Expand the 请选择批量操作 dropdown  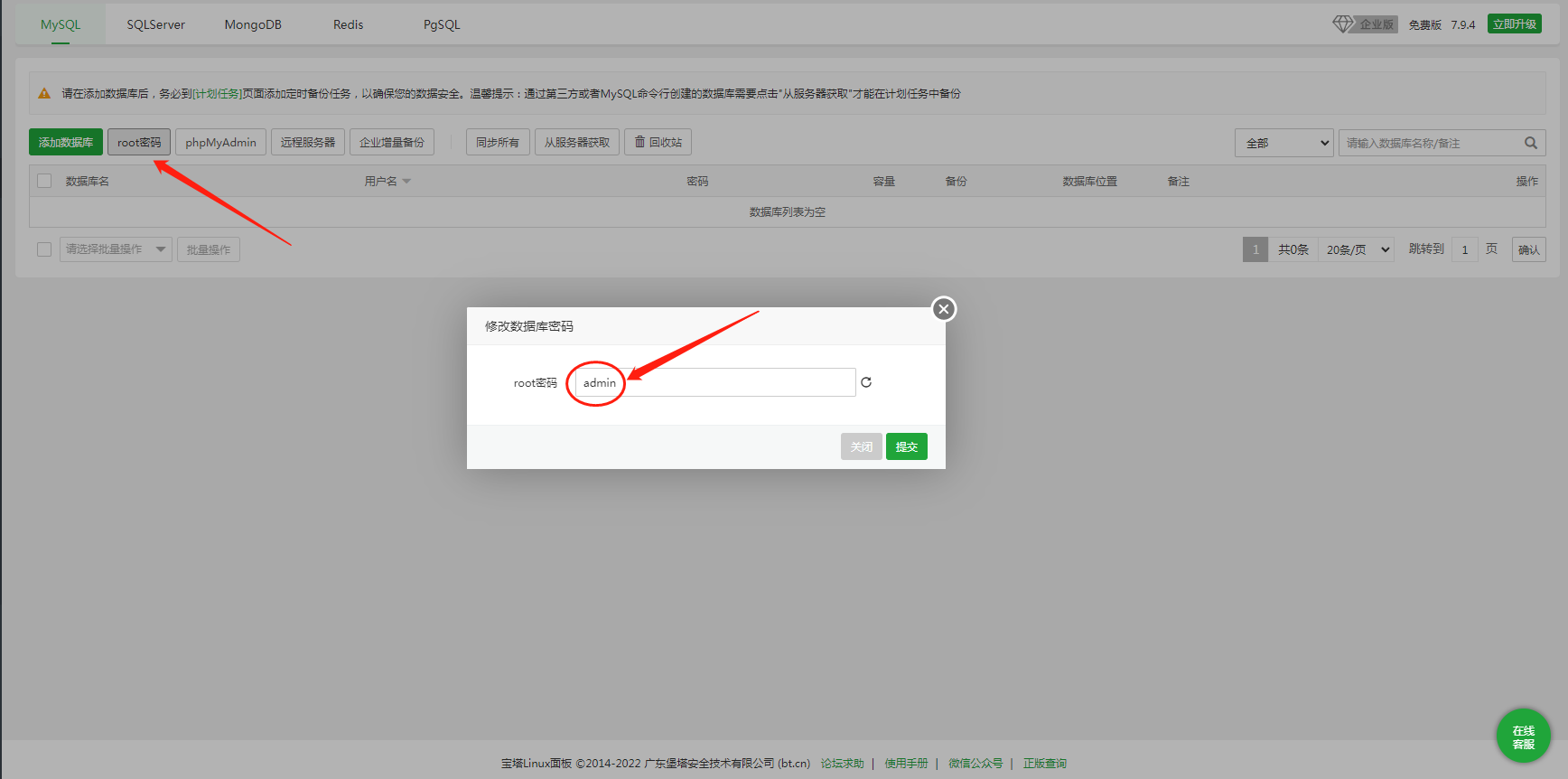tap(116, 249)
